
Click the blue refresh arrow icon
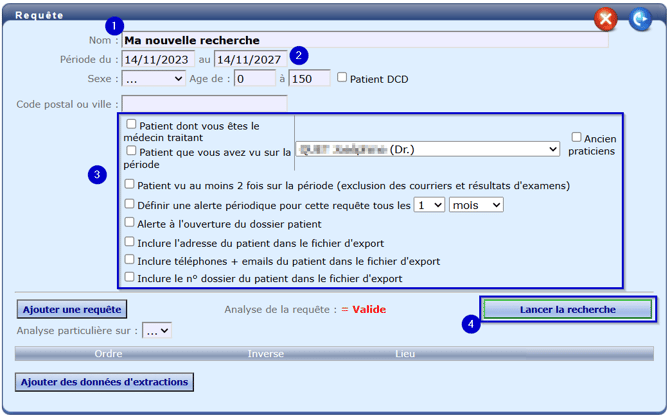[x=640, y=18]
